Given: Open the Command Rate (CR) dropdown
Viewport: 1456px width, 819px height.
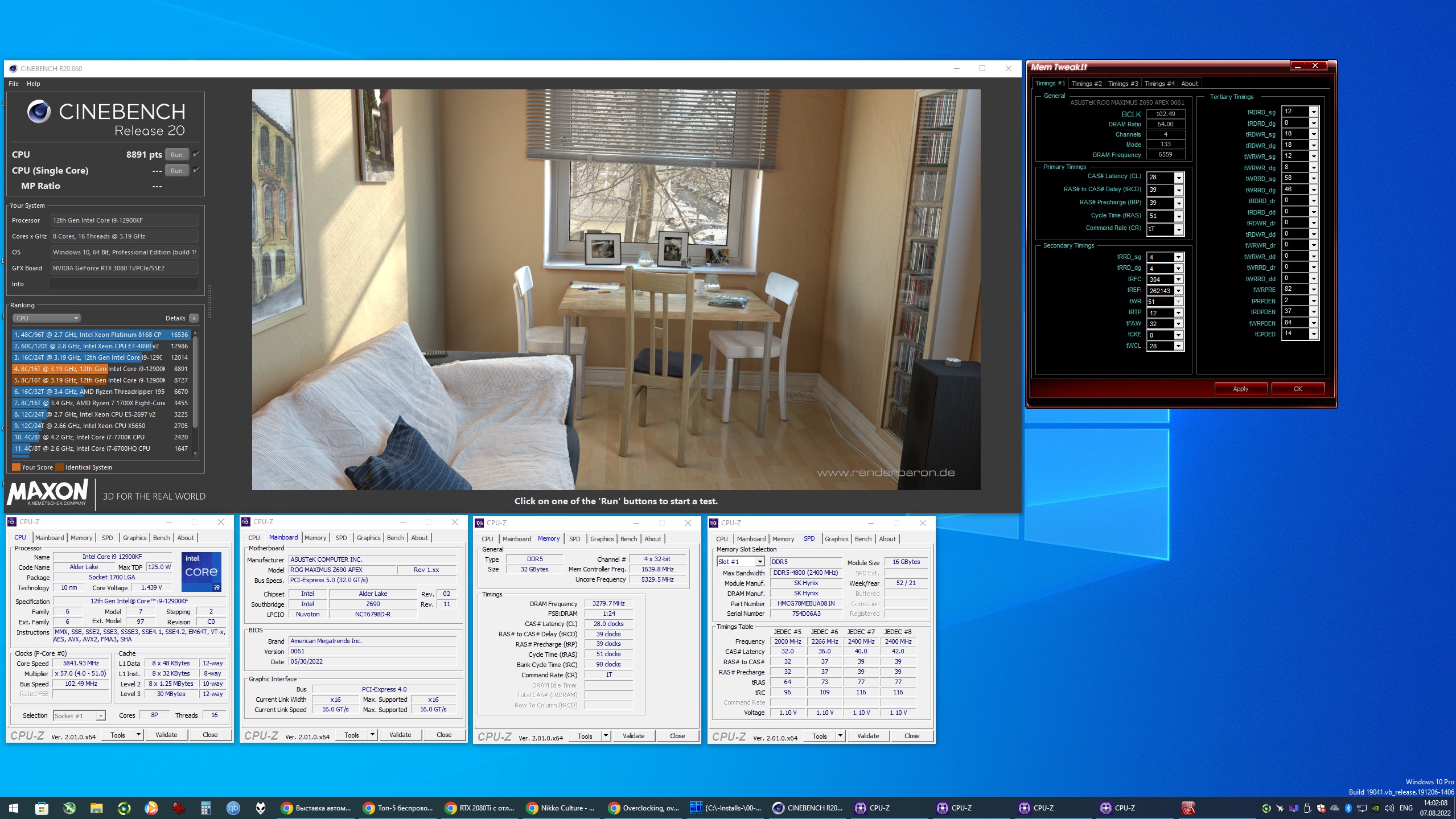Looking at the screenshot, I should tap(1179, 229).
